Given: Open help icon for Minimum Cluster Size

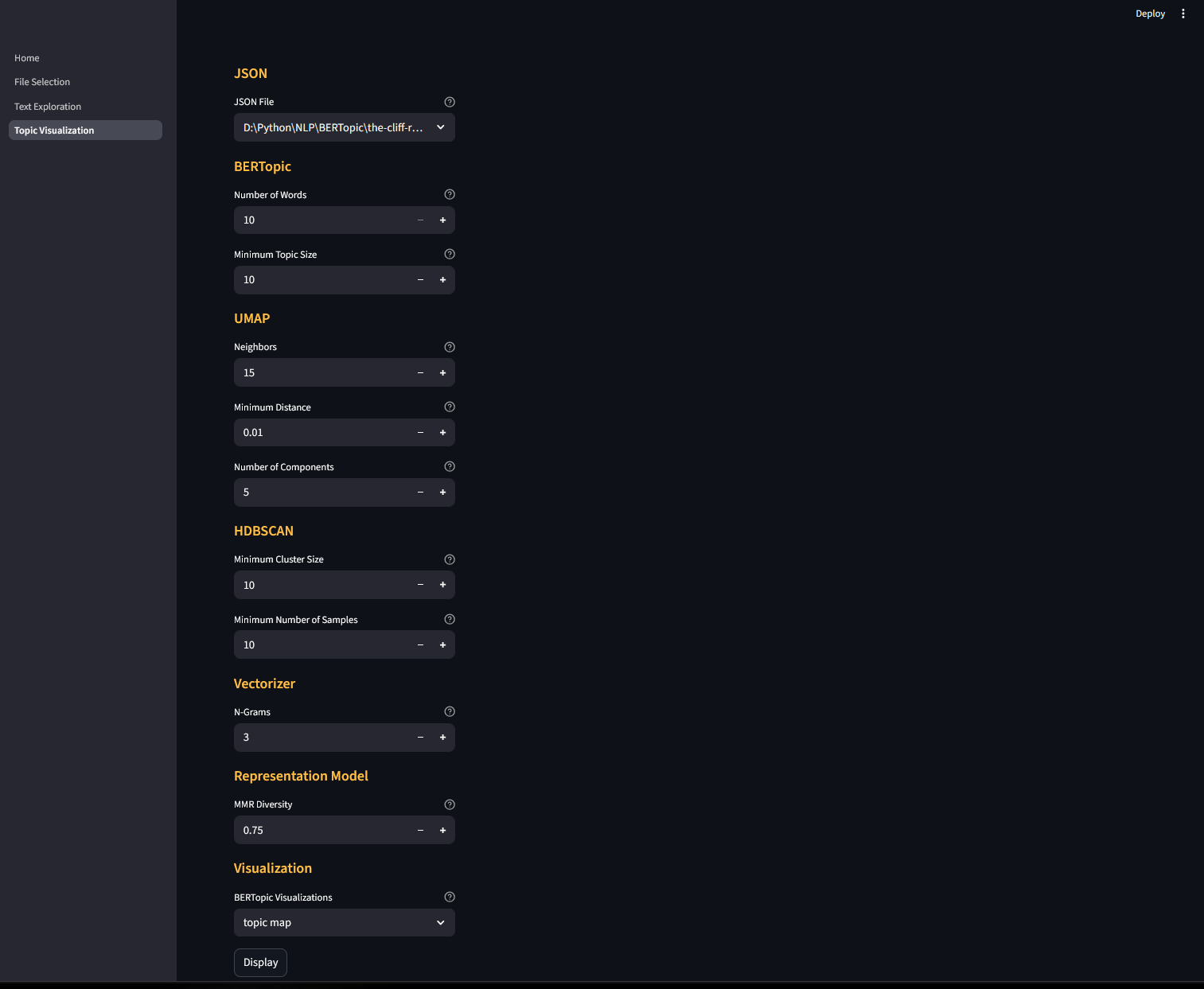Looking at the screenshot, I should coord(450,559).
